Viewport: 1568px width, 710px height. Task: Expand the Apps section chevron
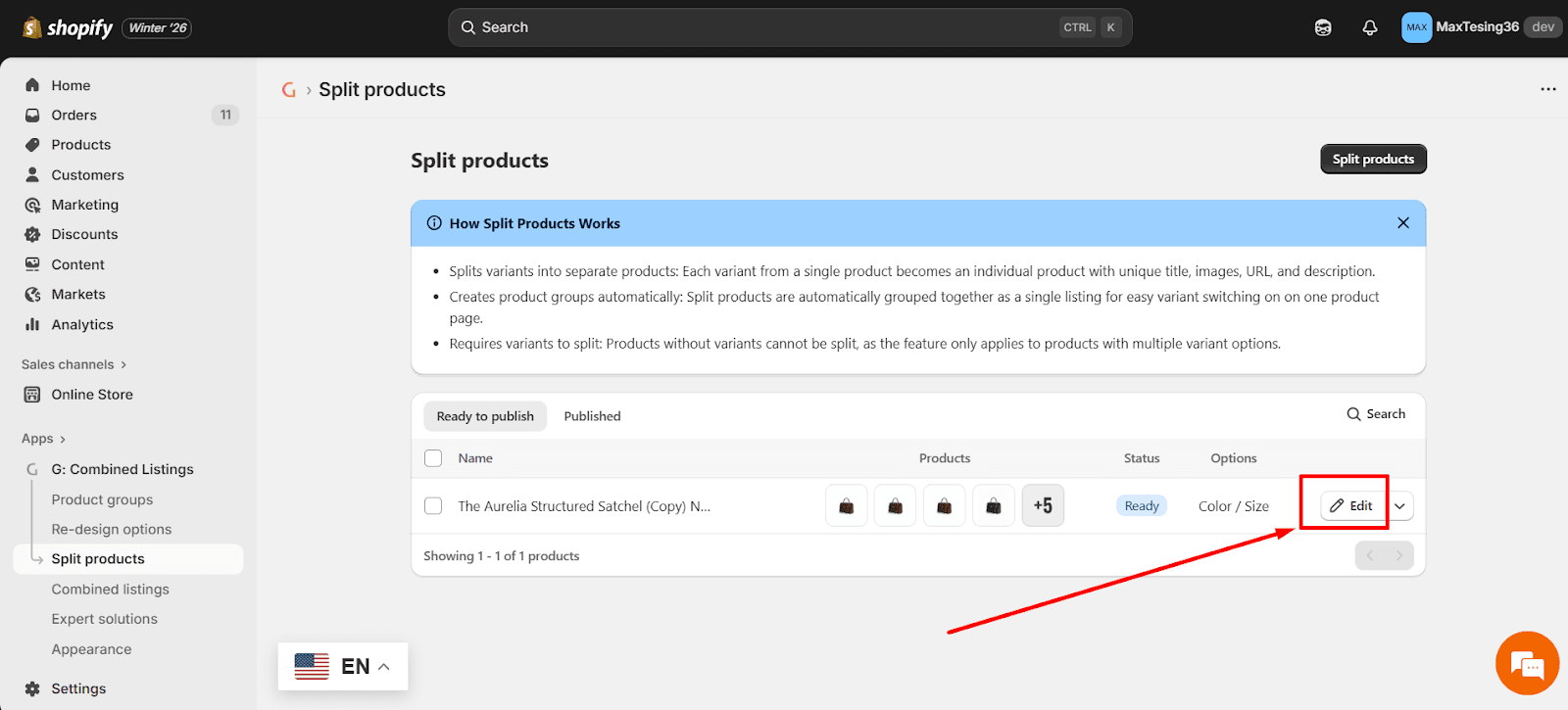click(63, 440)
